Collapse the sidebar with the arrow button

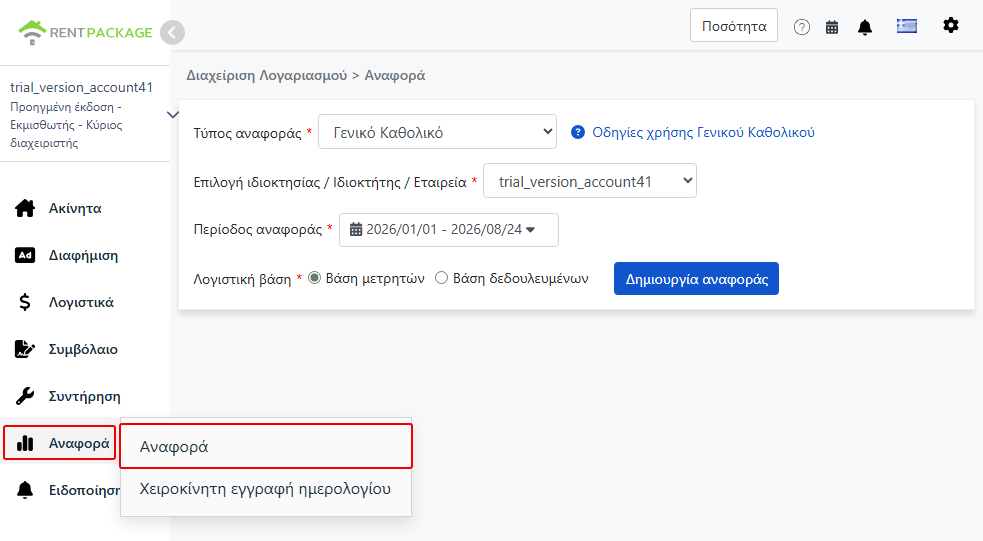(x=172, y=33)
